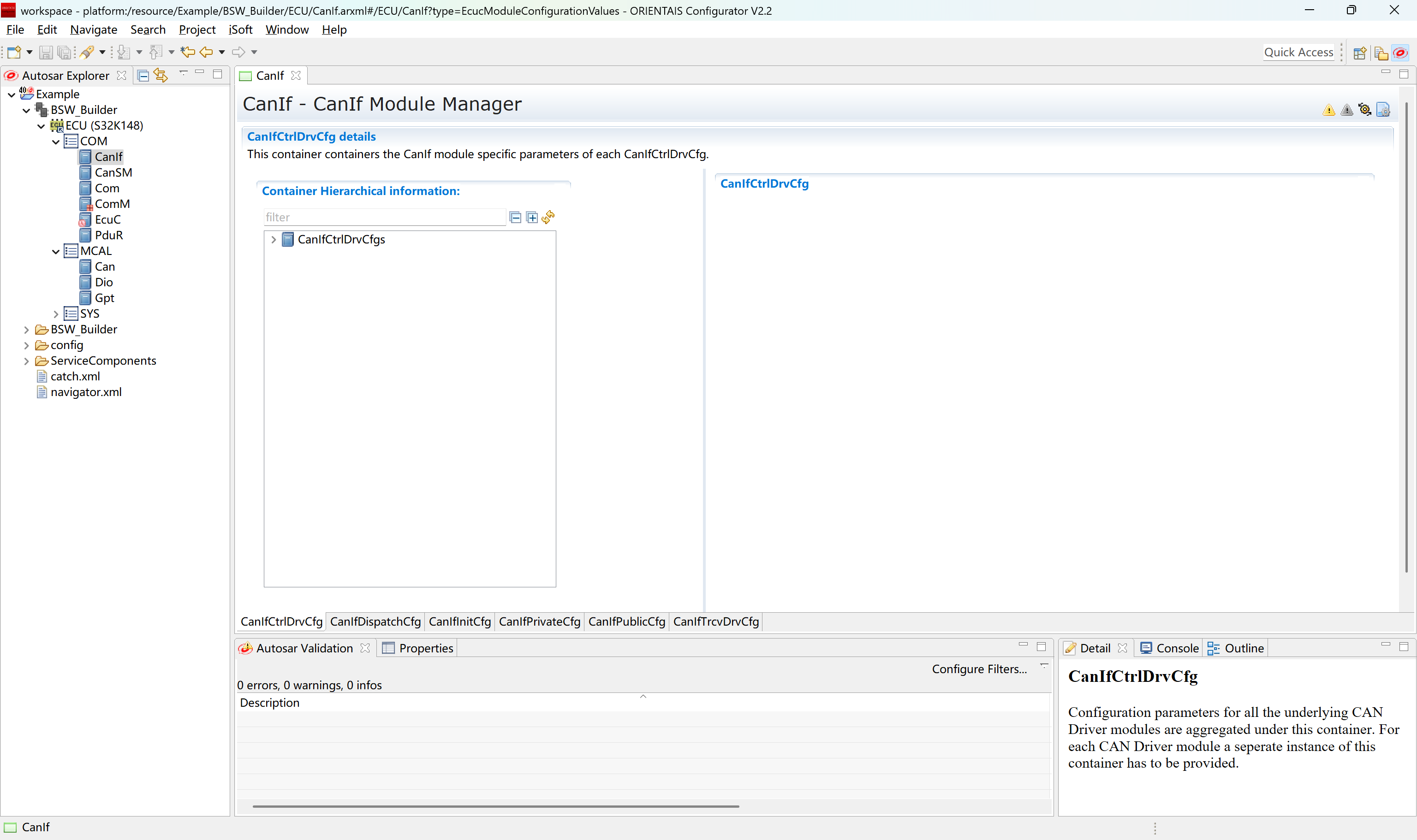Screen dimensions: 1417x840
Task: Open the dropdown arrow beside Back button
Action: point(222,52)
